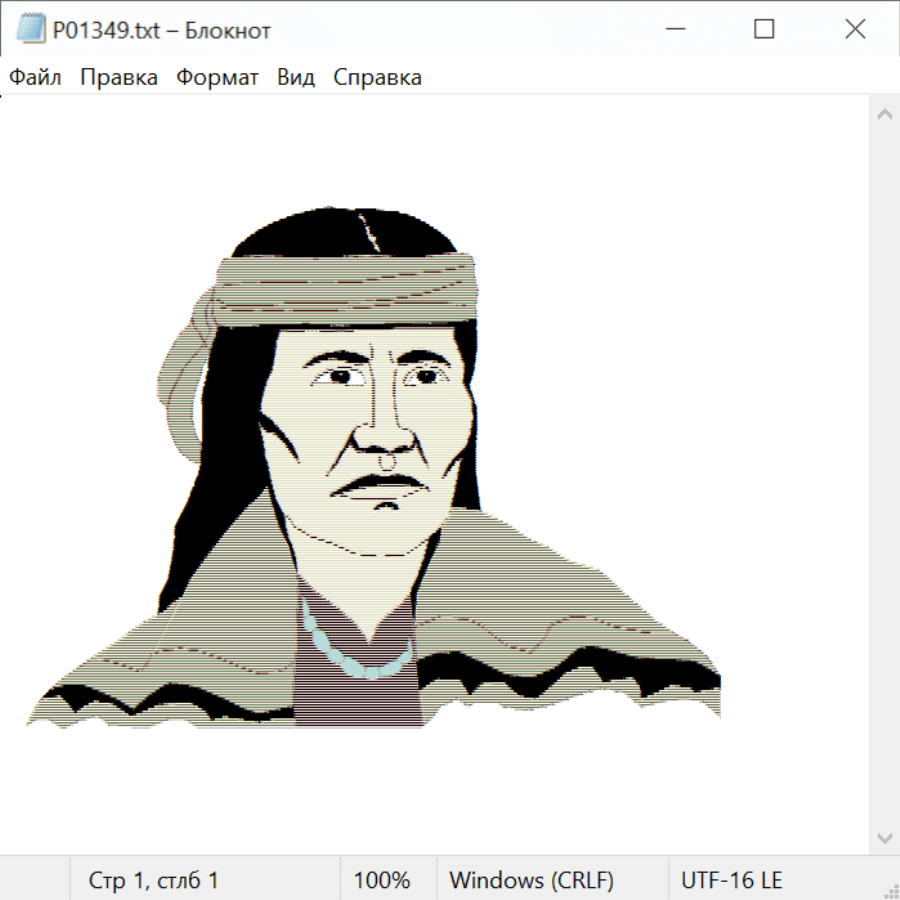Click the UTF-16 LE encoding indicator
900x900 pixels.
(x=732, y=881)
